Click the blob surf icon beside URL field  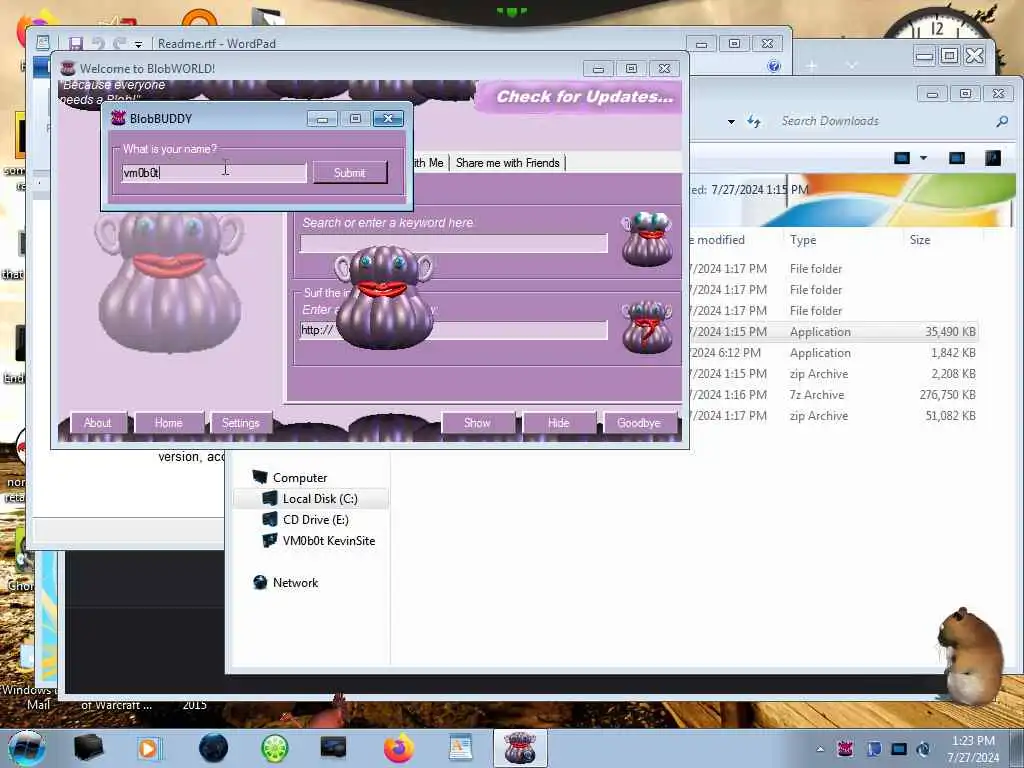647,327
